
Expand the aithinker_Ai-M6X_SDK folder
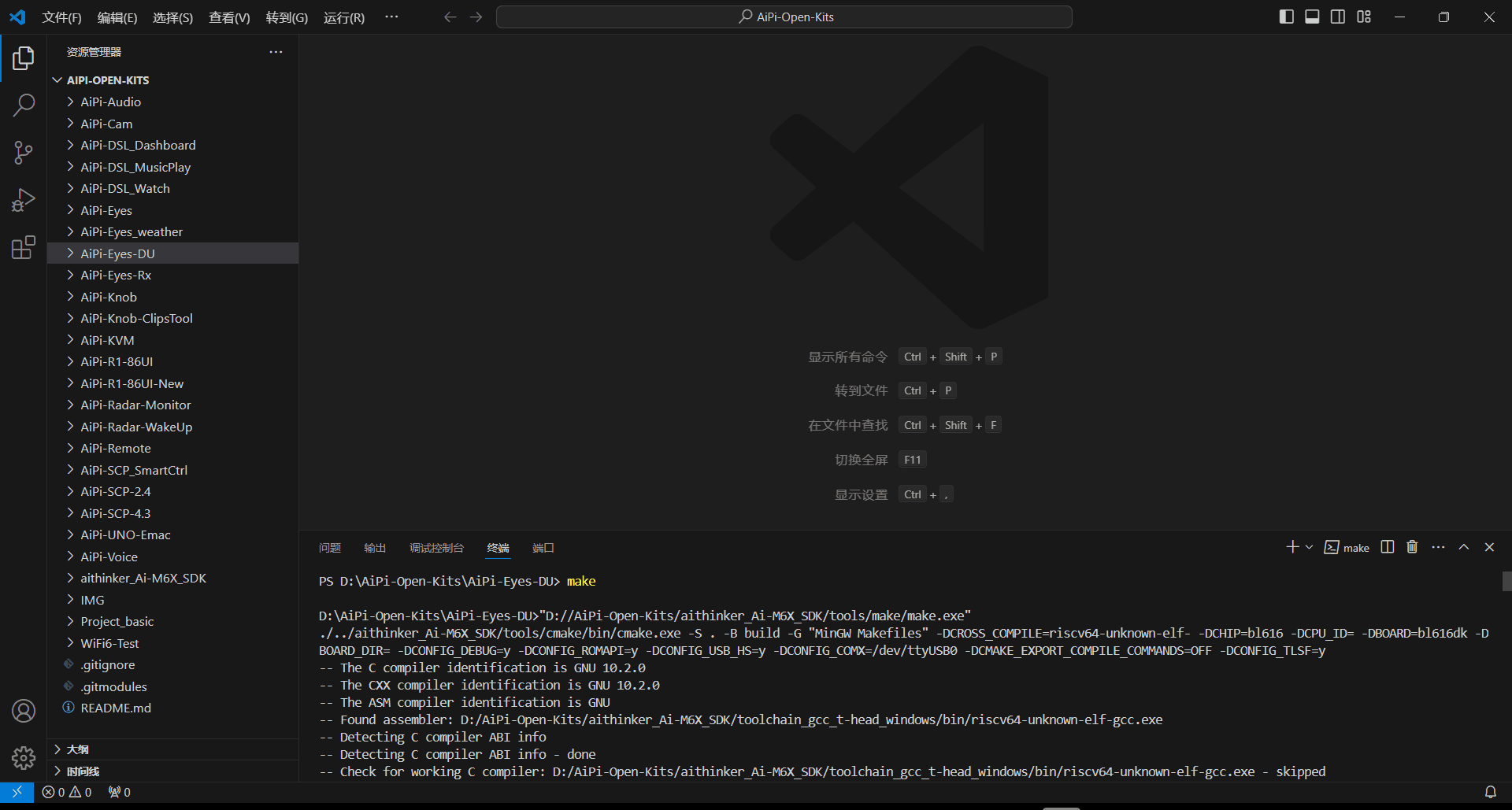(x=173, y=578)
